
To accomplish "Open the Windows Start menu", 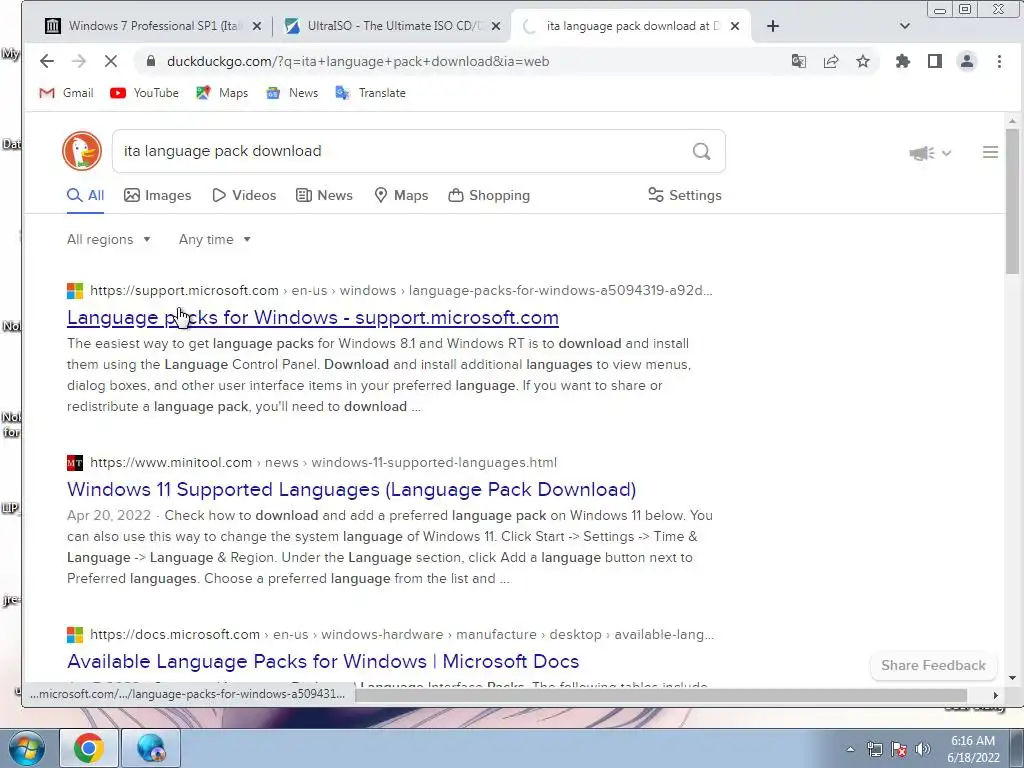I will pyautogui.click(x=26, y=748).
